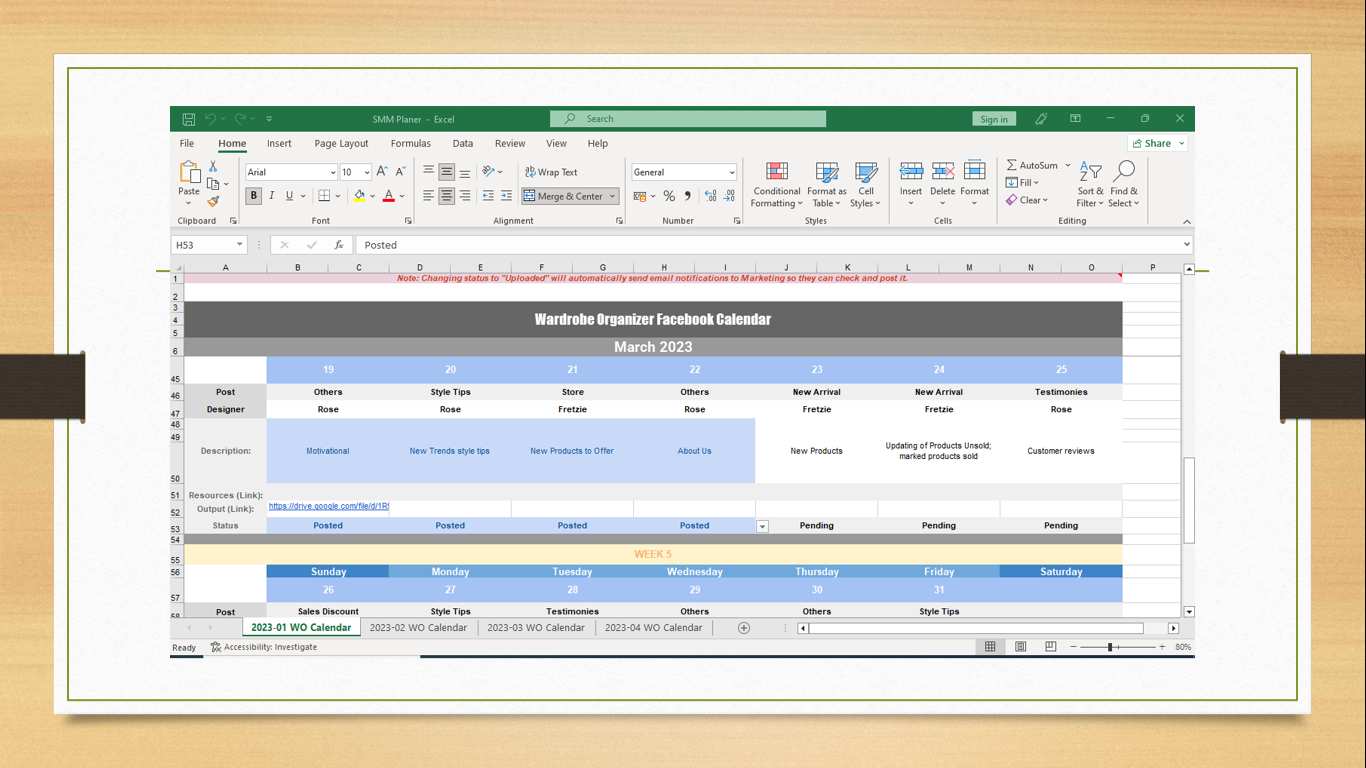This screenshot has height=768, width=1366.
Task: Open the status dropdown arrow beside Wednesday's Posted cell
Action: point(762,526)
